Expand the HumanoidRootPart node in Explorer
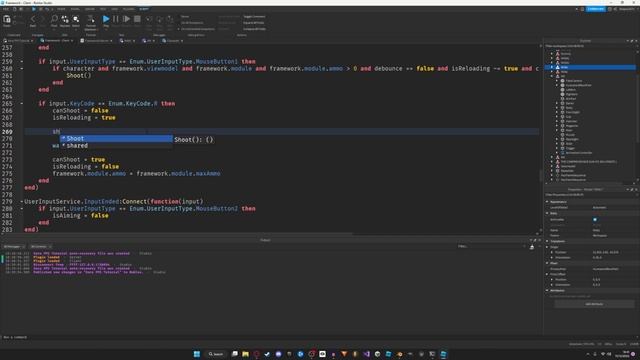Screen dimensions: 640x360 [x=557, y=85]
